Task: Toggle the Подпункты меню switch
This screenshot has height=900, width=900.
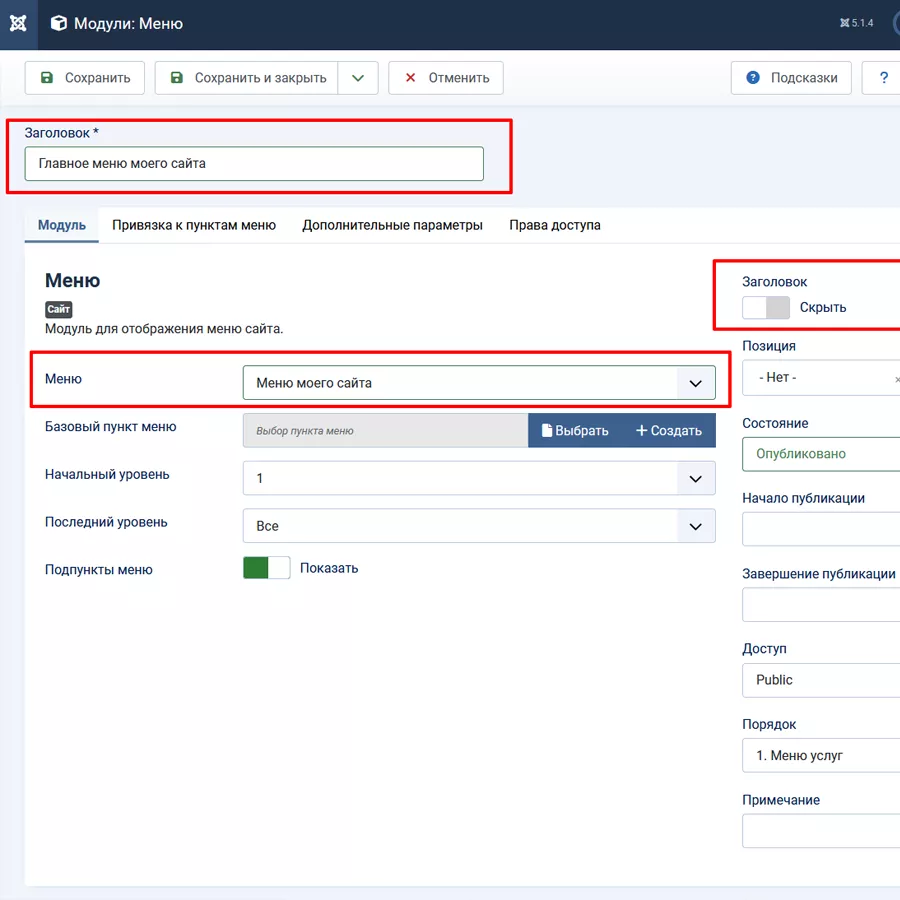Action: coord(266,568)
